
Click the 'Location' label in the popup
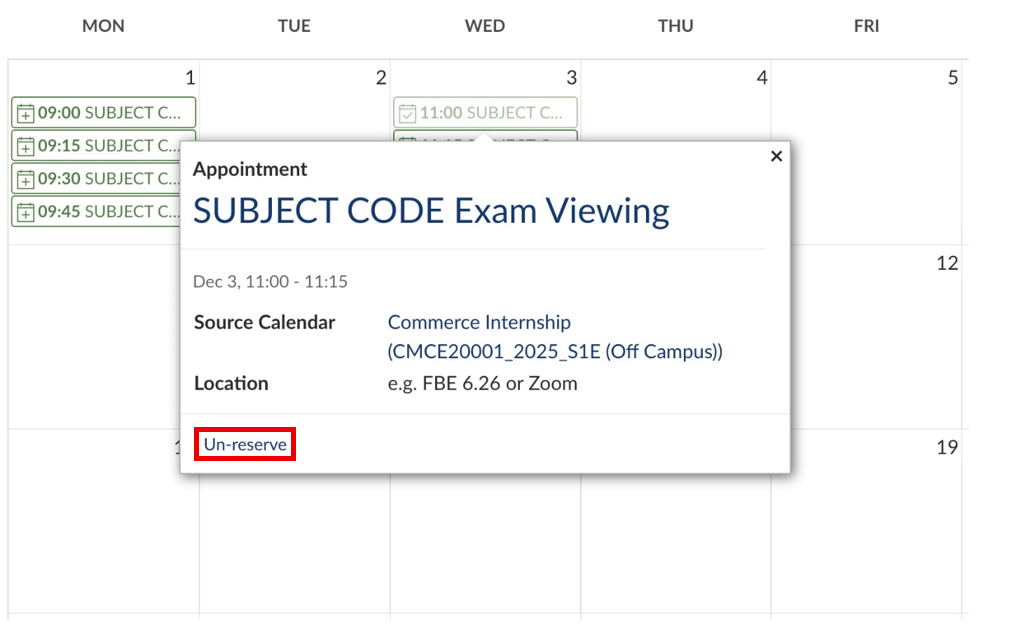[231, 383]
